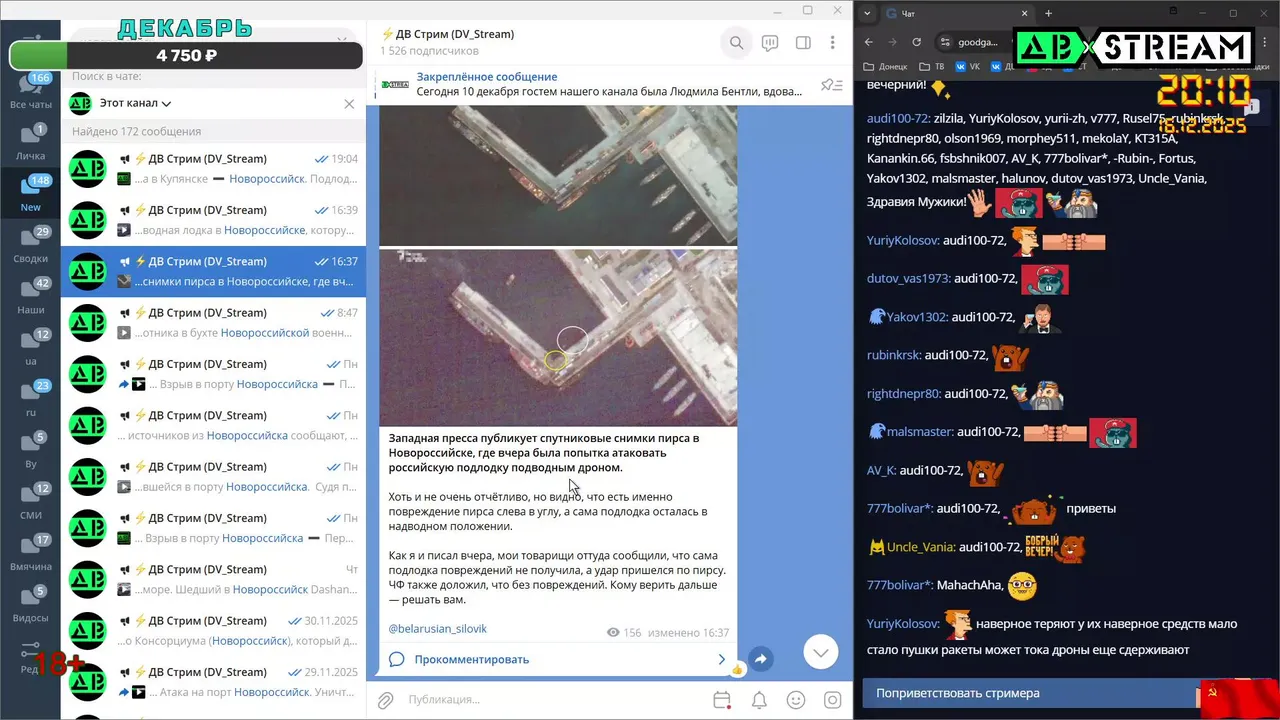Image resolution: width=1280 pixels, height=720 pixels.
Task: Open the 16:39 подводная лодка search result
Action: tap(213, 220)
